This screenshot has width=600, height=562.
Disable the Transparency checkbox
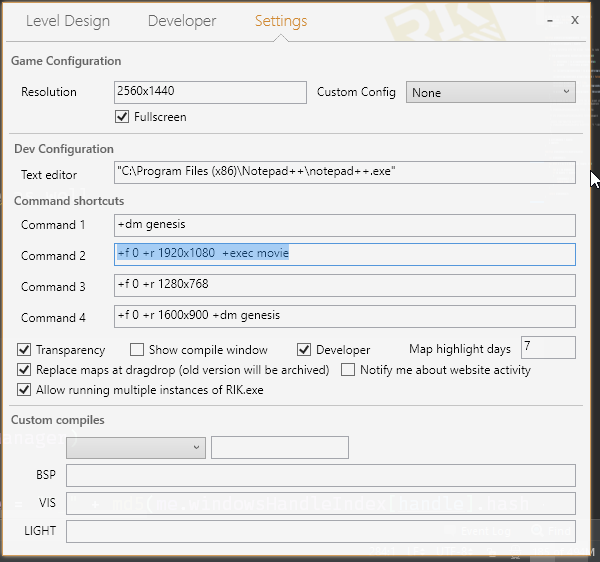pyautogui.click(x=25, y=350)
